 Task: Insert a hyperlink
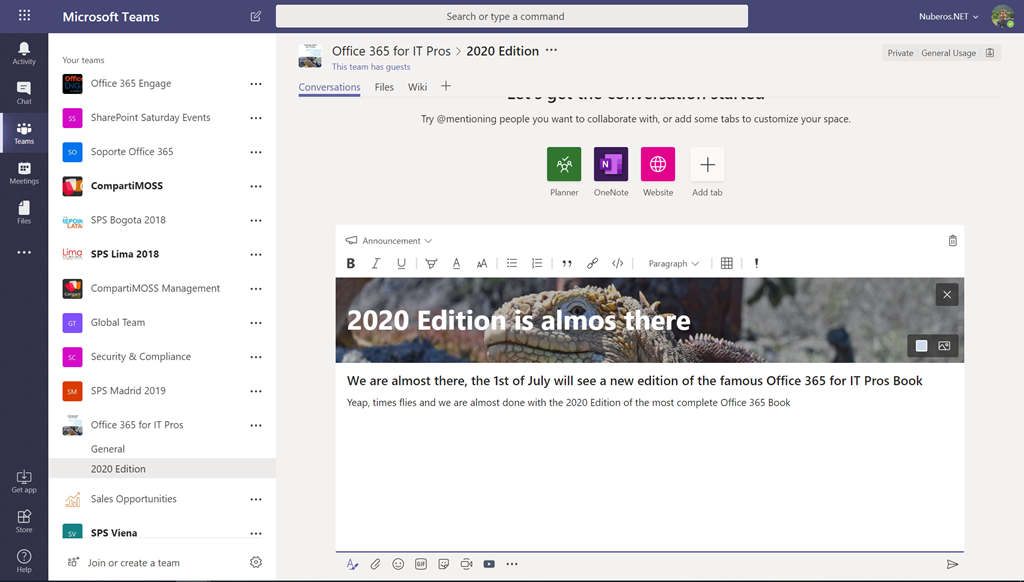pyautogui.click(x=592, y=263)
